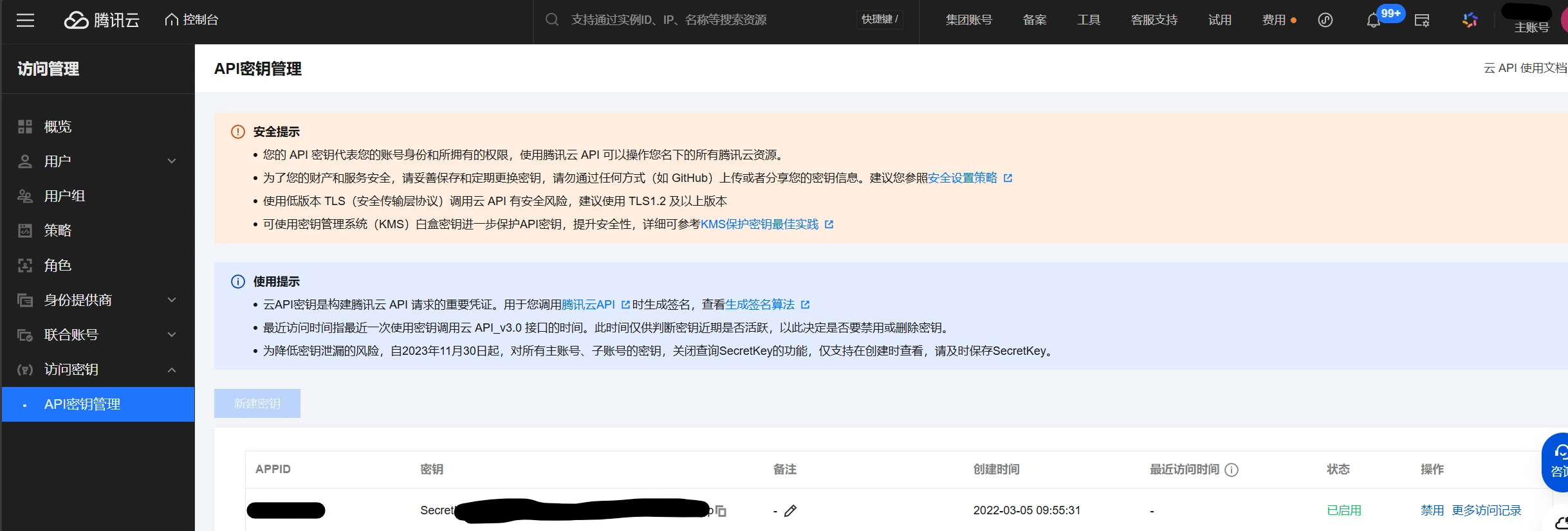1568x531 pixels.
Task: Click the 联合账号 icon
Action: 25,335
